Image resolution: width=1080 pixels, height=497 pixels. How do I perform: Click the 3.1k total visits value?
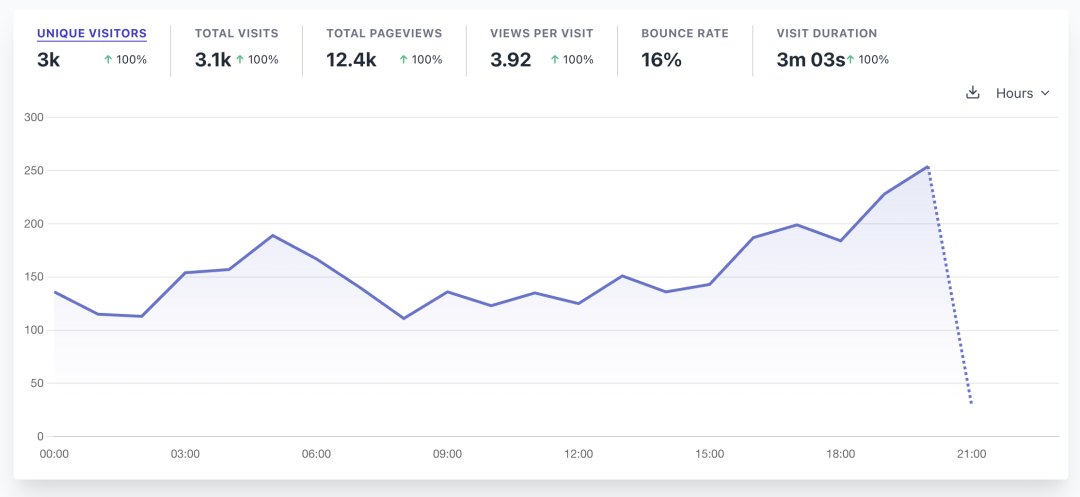pos(213,60)
